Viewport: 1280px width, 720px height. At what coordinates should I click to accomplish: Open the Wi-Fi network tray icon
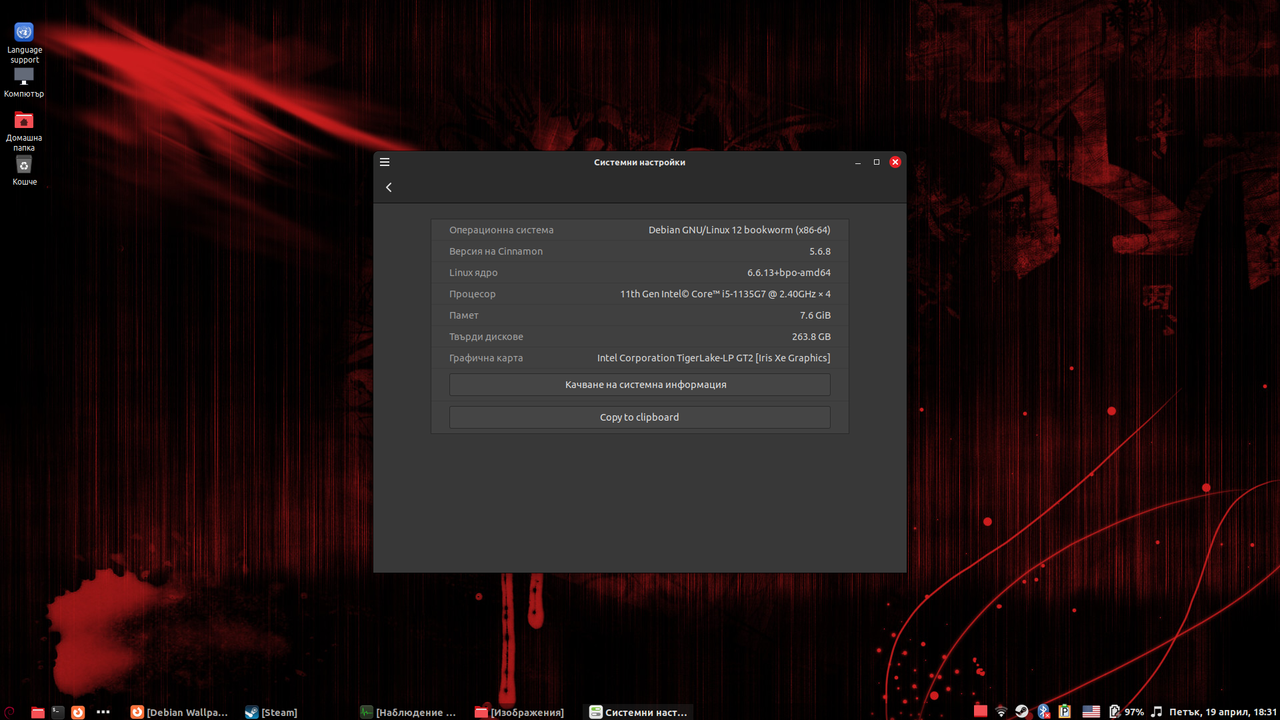pos(1001,712)
